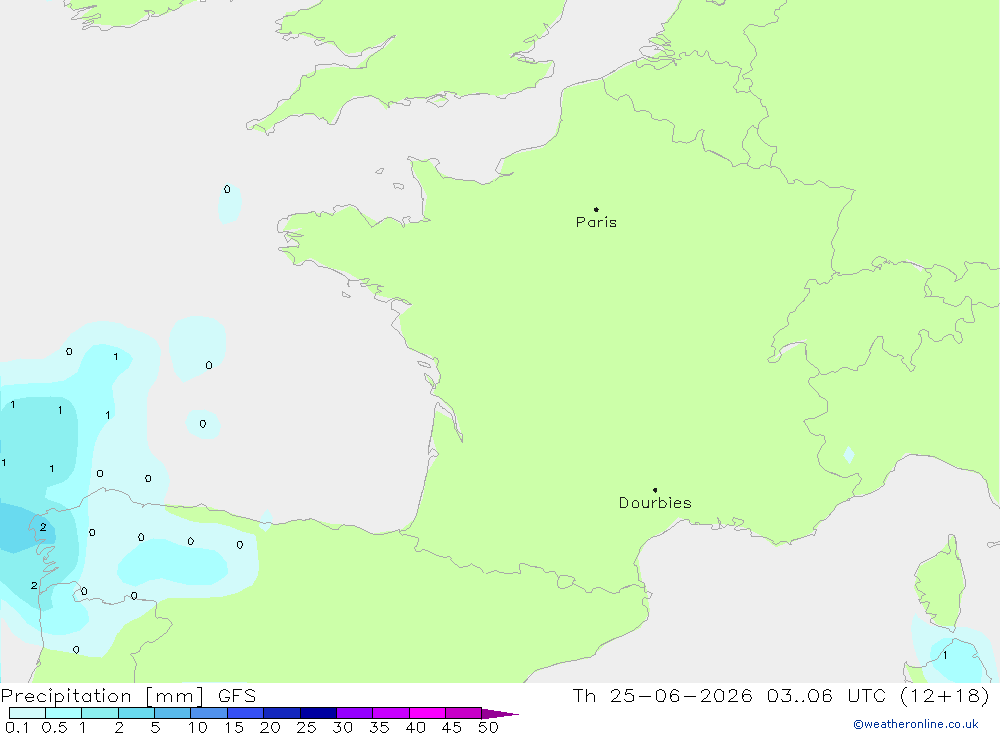Screen dimensions: 1000x733
Task: Open the weatheronline.co.uk copyright link
Action: click(x=916, y=724)
